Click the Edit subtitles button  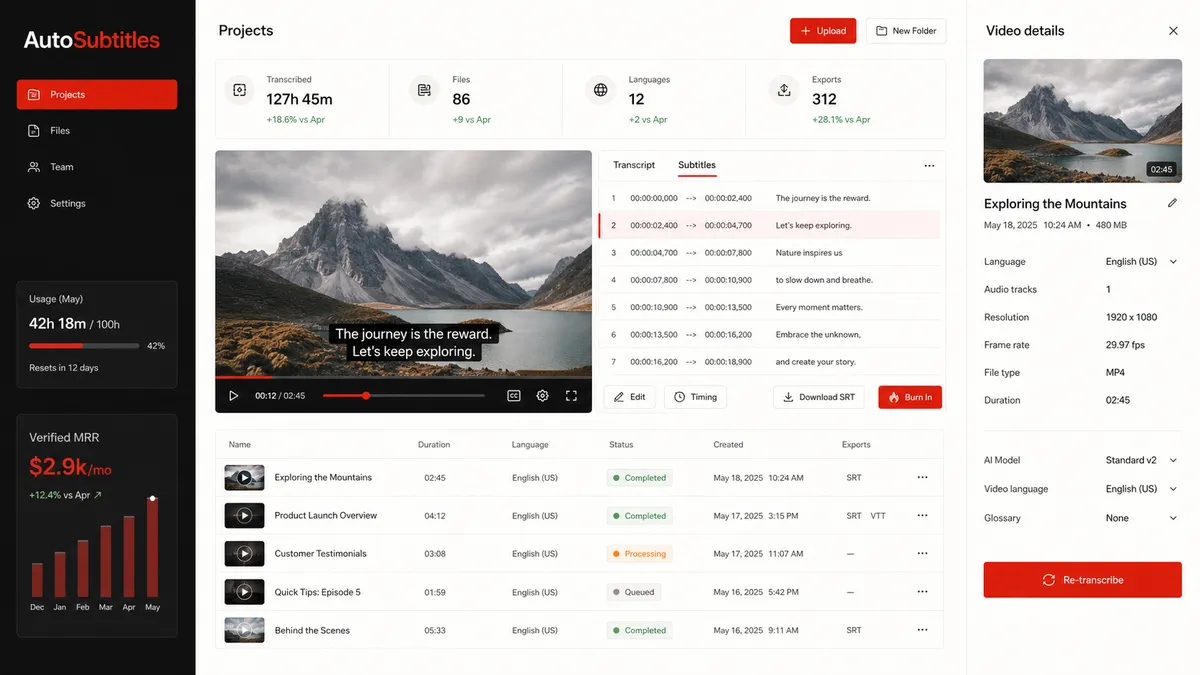[x=629, y=397]
